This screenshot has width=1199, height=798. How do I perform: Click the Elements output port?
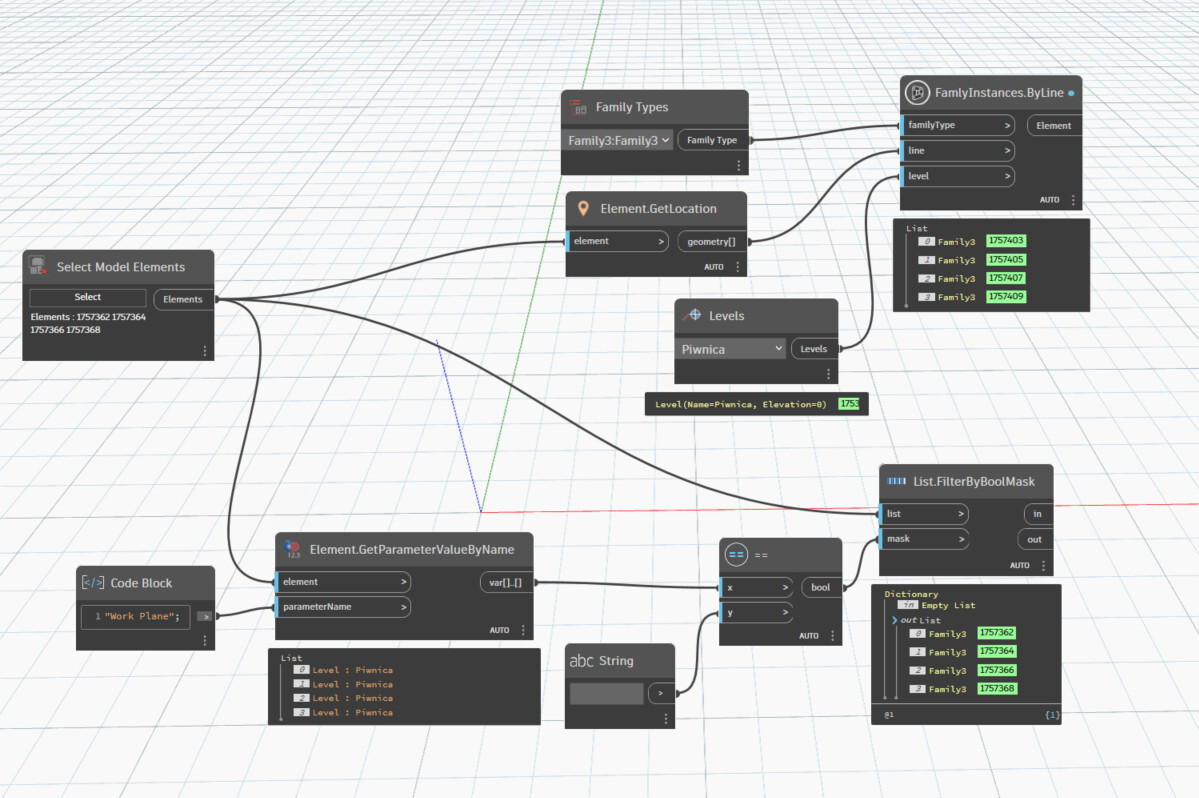(184, 299)
